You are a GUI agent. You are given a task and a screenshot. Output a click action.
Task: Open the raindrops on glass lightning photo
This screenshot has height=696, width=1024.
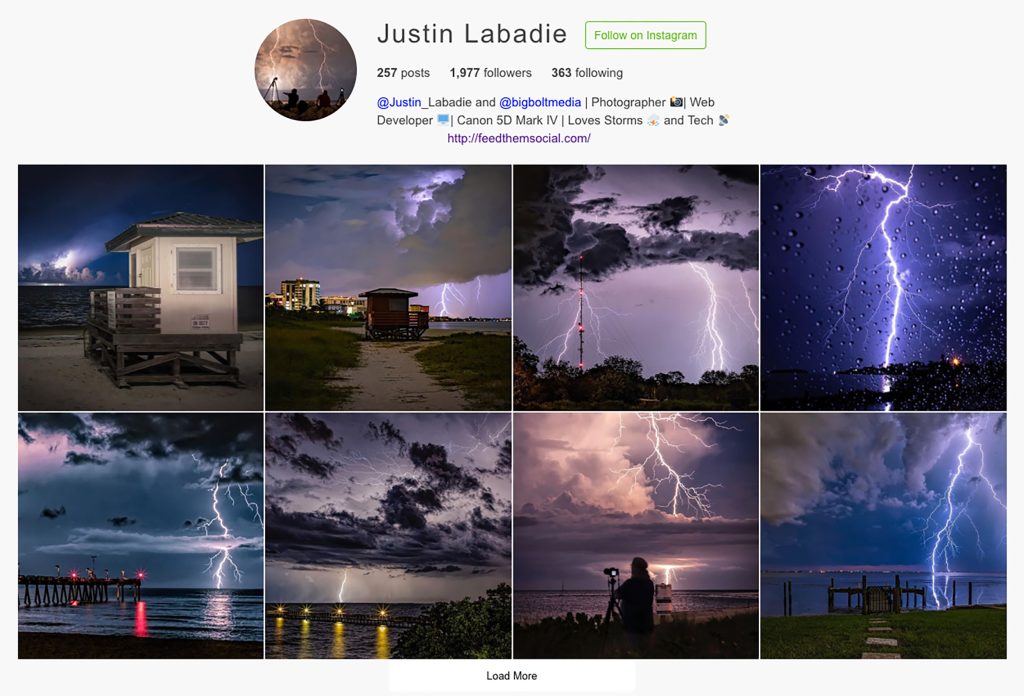pyautogui.click(x=884, y=287)
